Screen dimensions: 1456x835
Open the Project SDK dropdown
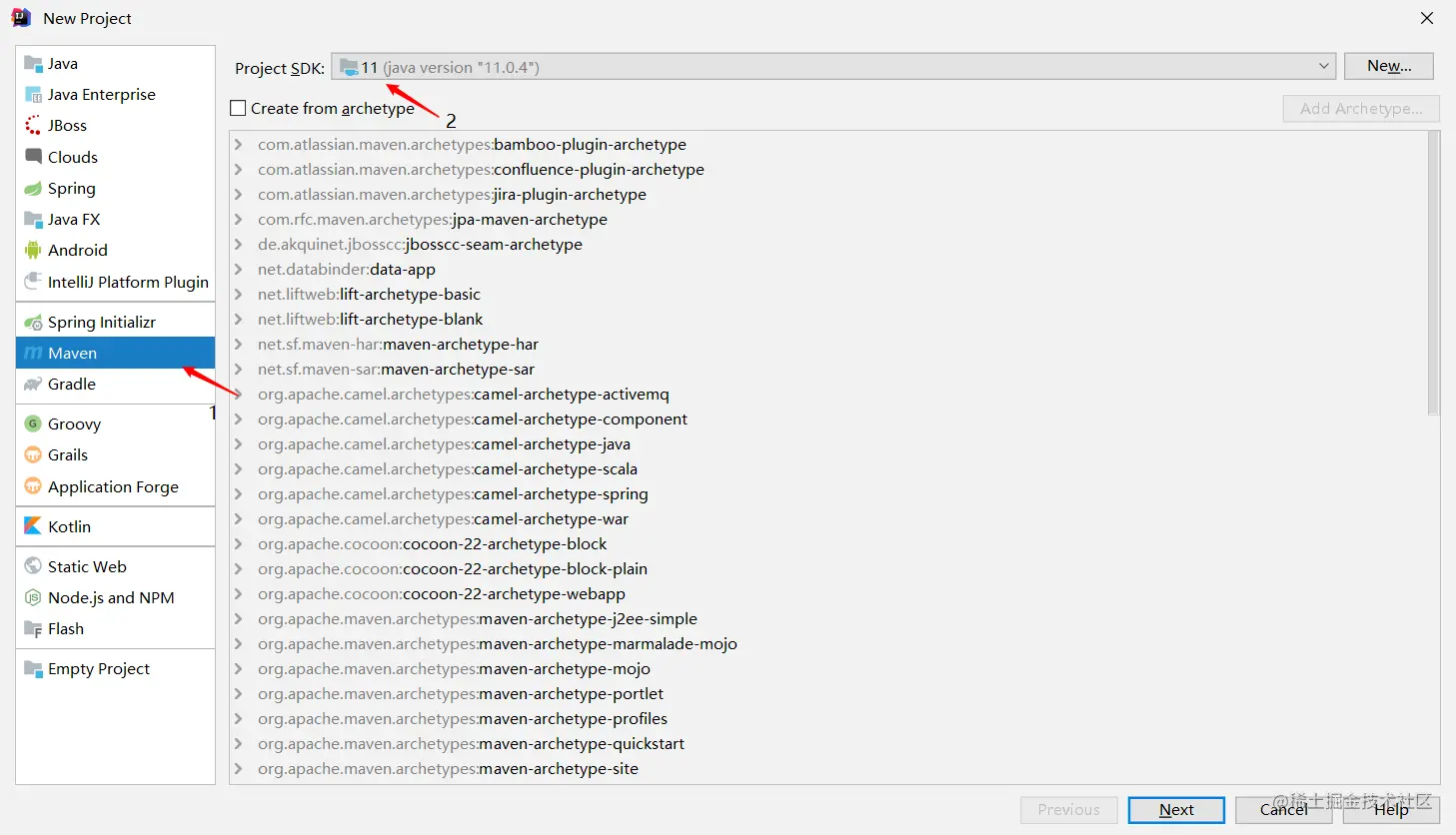coord(1323,66)
